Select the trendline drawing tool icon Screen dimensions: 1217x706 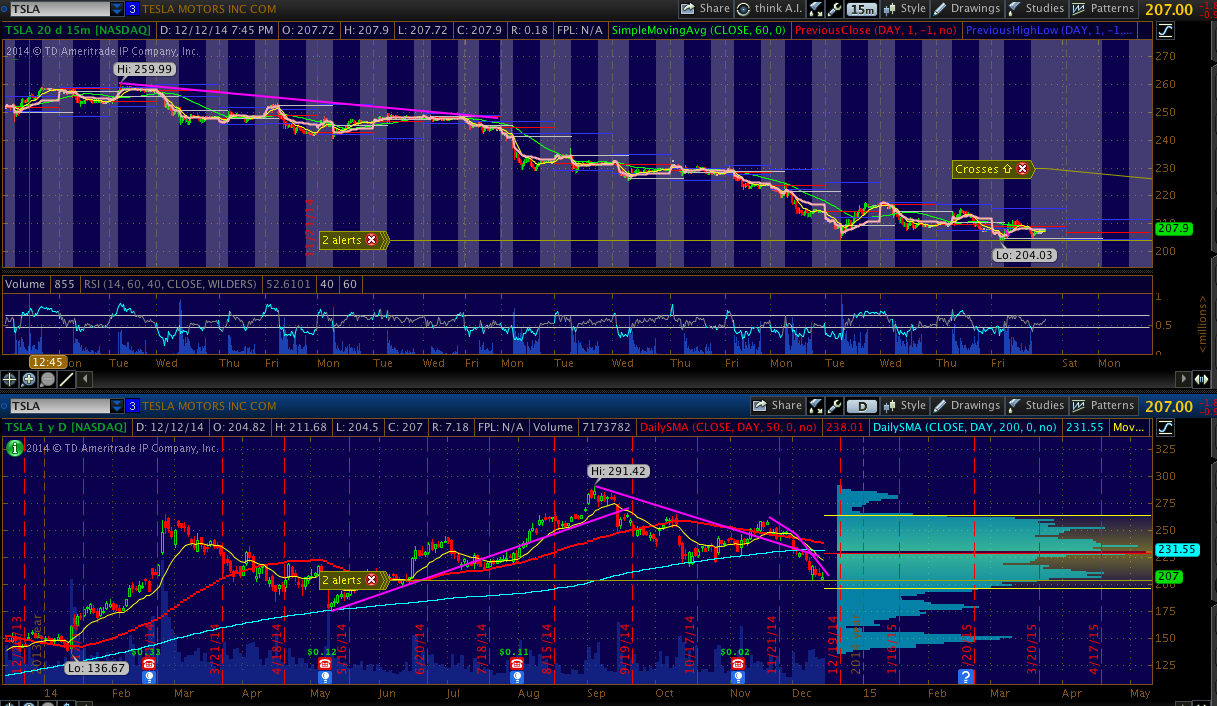coord(67,379)
